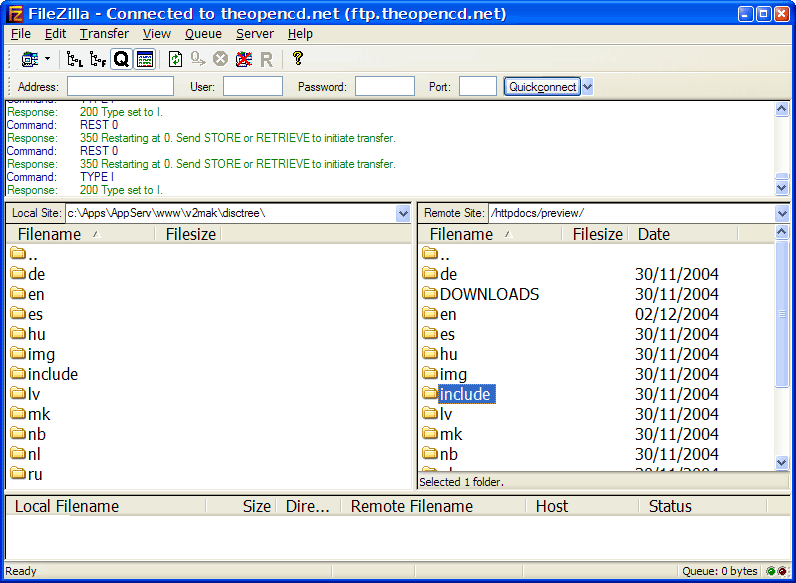This screenshot has height=583, width=796.
Task: Open the Edit menu
Action: (x=55, y=34)
